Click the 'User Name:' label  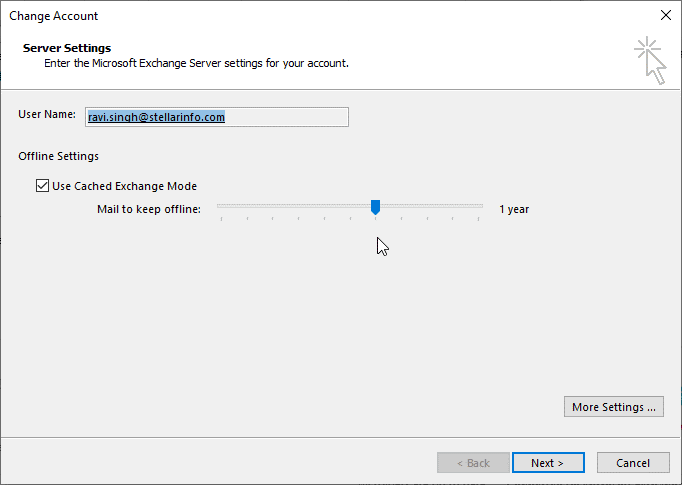47,114
